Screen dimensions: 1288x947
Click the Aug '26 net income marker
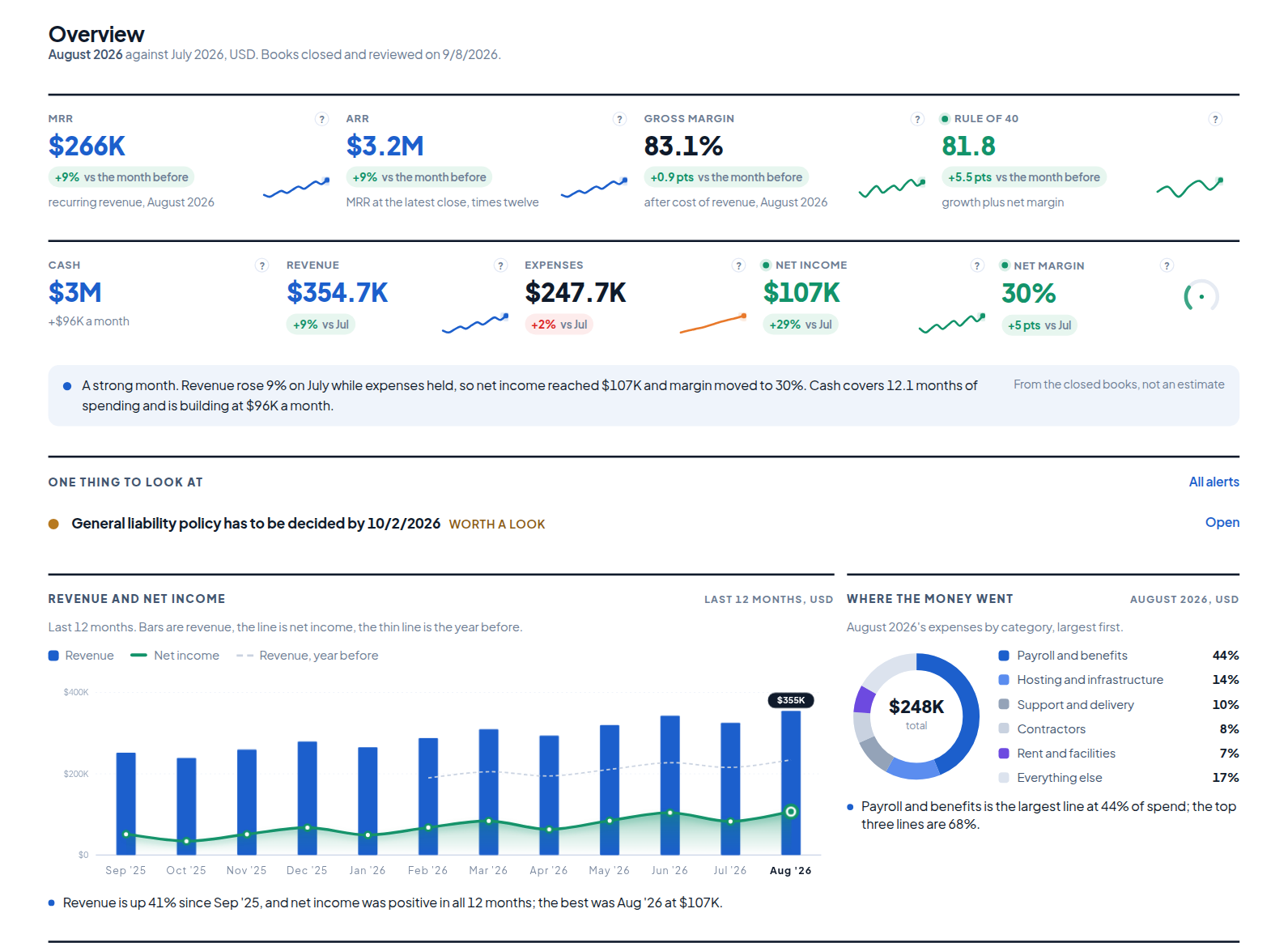pyautogui.click(x=791, y=812)
